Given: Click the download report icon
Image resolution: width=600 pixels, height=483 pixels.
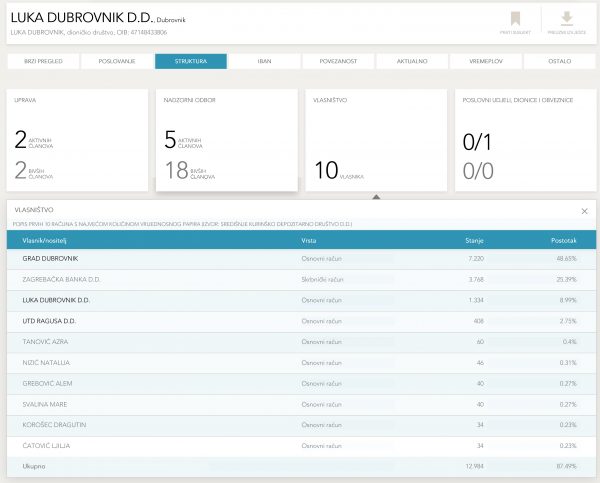Looking at the screenshot, I should pos(567,18).
